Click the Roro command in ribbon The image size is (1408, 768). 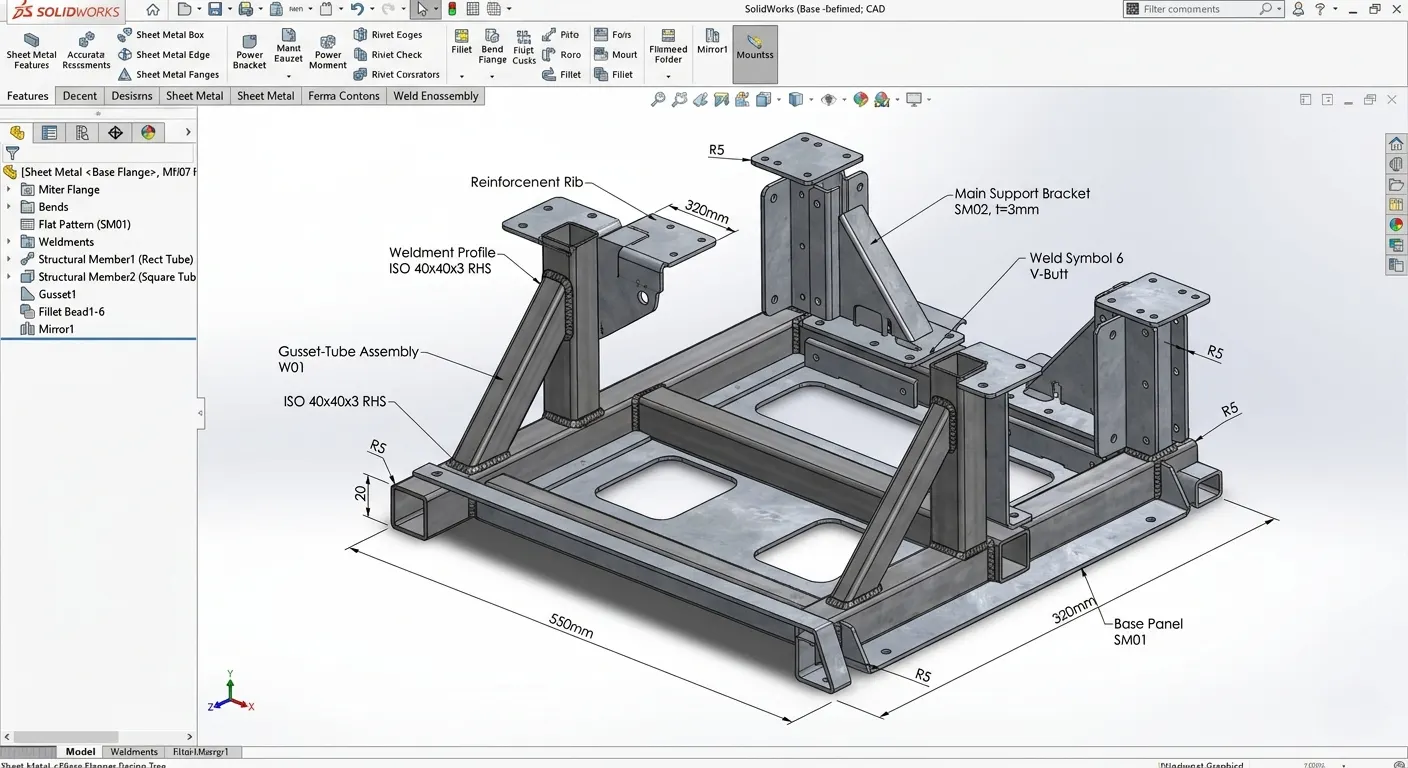(x=561, y=55)
